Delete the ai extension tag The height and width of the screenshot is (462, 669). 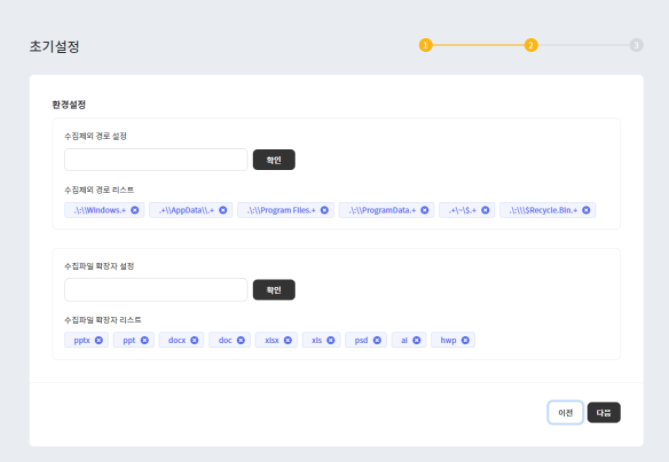(x=417, y=340)
